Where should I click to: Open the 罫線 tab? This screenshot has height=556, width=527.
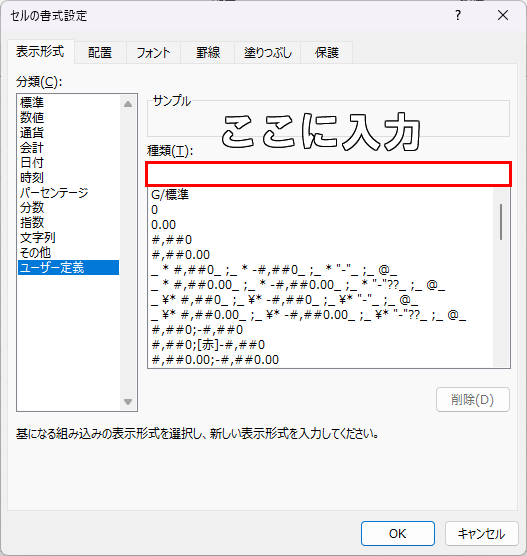208,53
